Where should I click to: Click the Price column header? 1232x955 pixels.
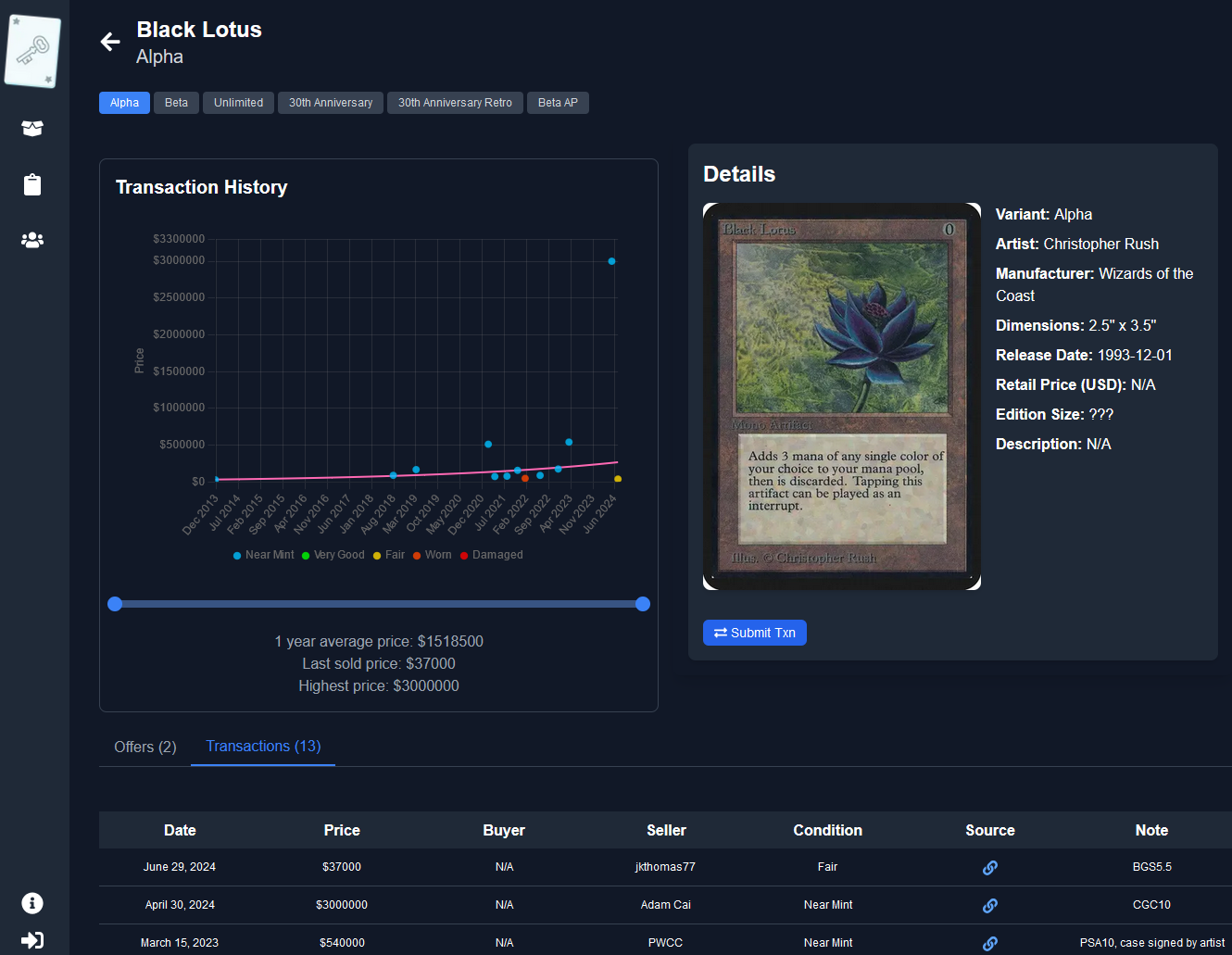coord(342,830)
